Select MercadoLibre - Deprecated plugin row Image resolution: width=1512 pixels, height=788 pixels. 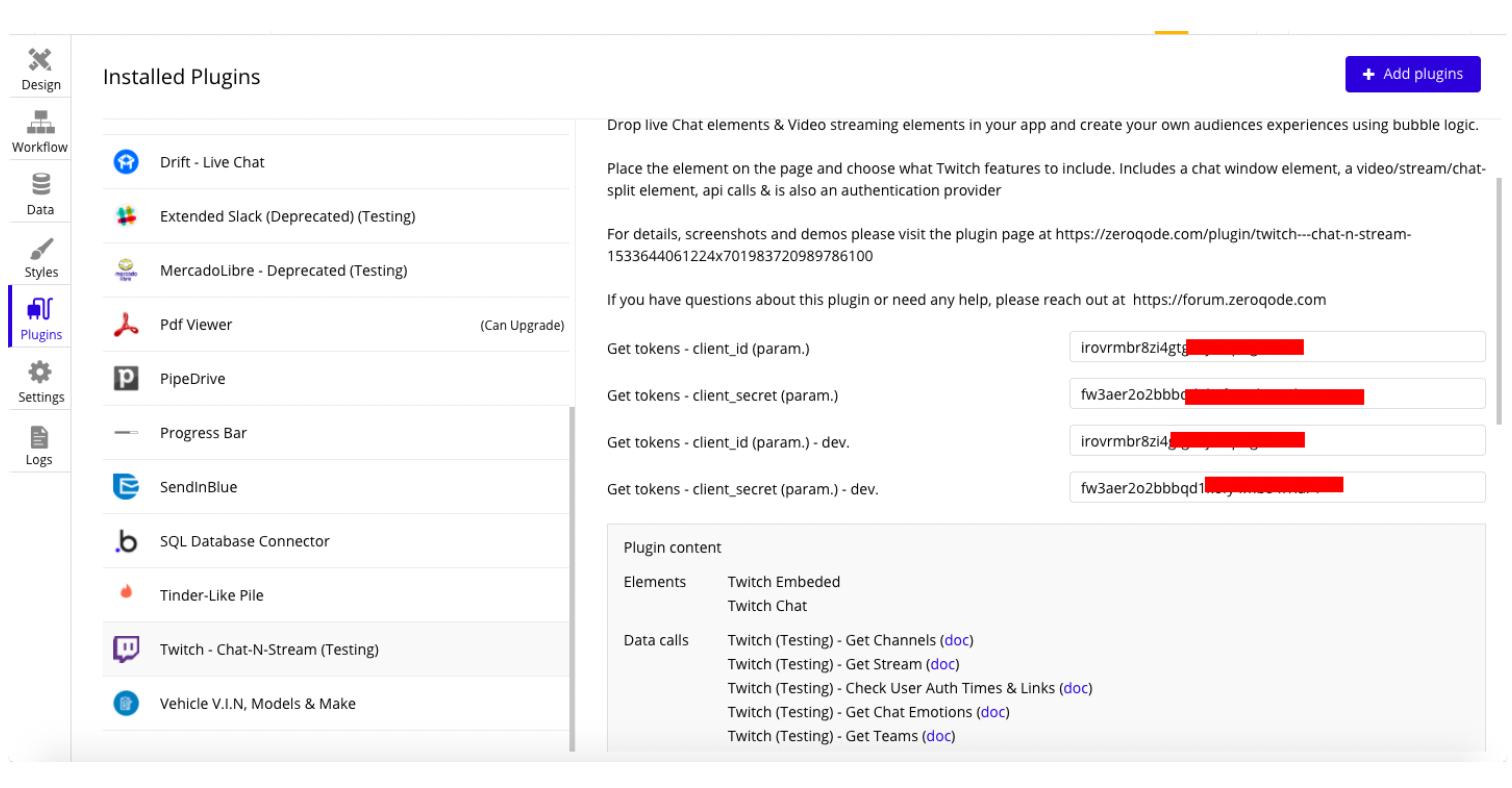coord(336,270)
